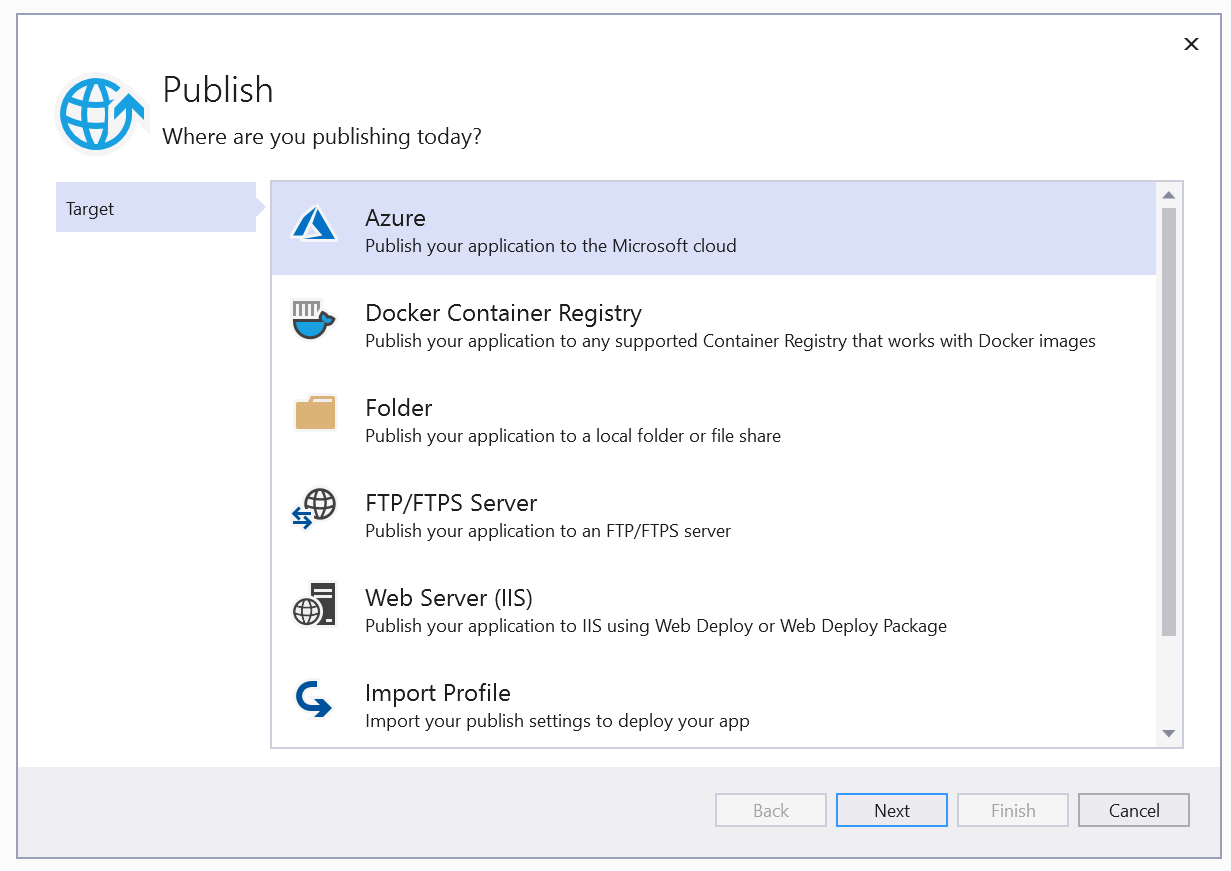Click the Import Profile arrow icon
The height and width of the screenshot is (871, 1231).
tap(313, 699)
